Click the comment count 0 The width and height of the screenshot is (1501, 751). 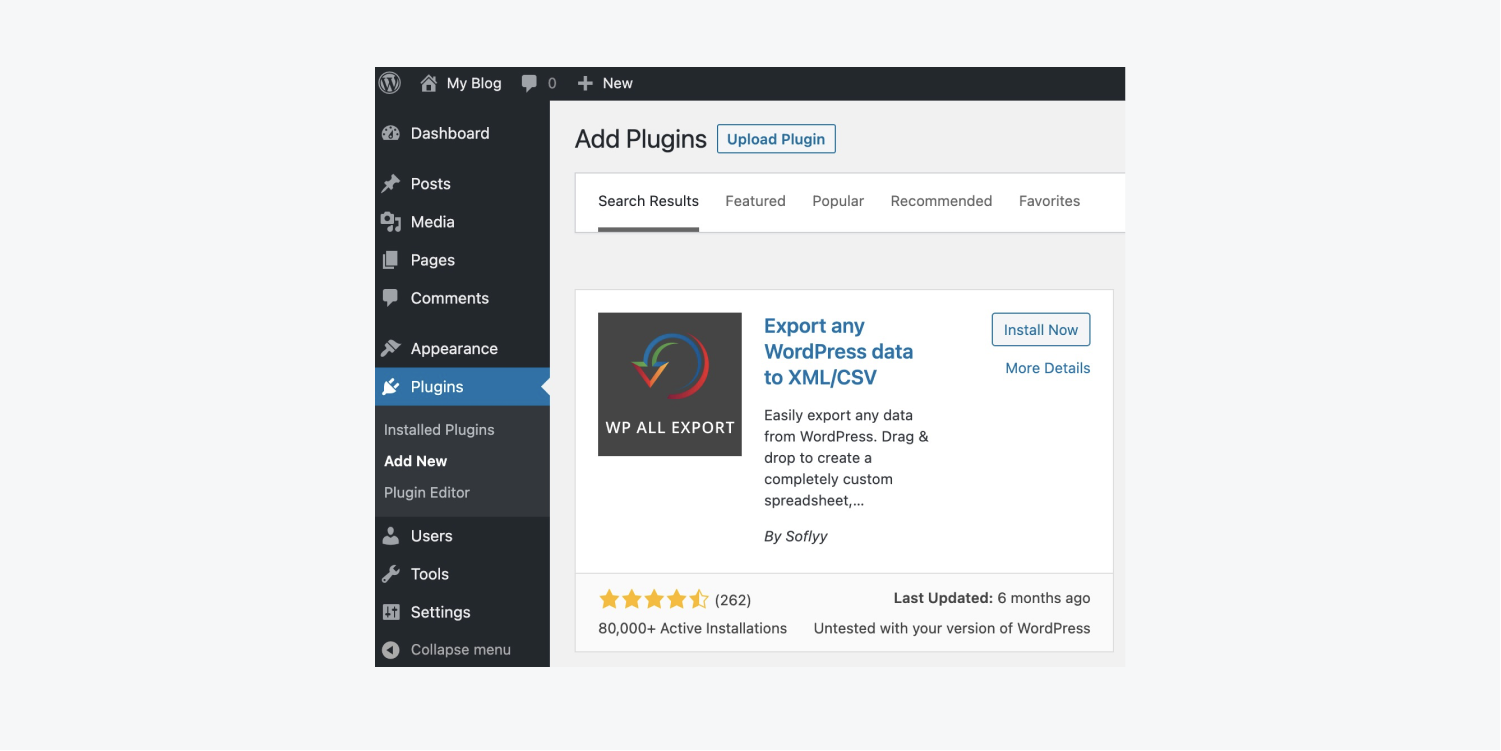click(x=552, y=84)
